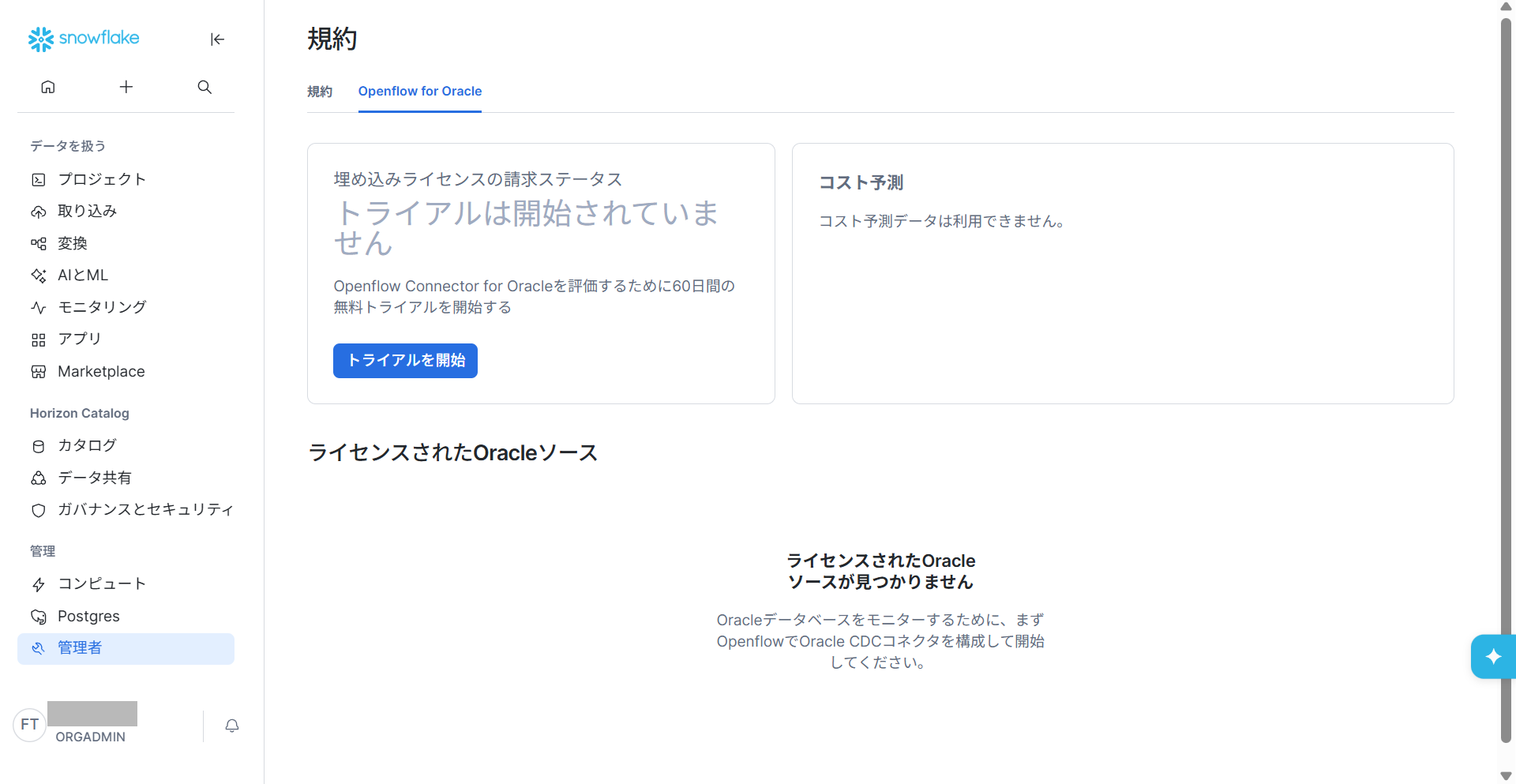Click the scrollbar up arrow
Image resolution: width=1516 pixels, height=784 pixels.
(1506, 6)
